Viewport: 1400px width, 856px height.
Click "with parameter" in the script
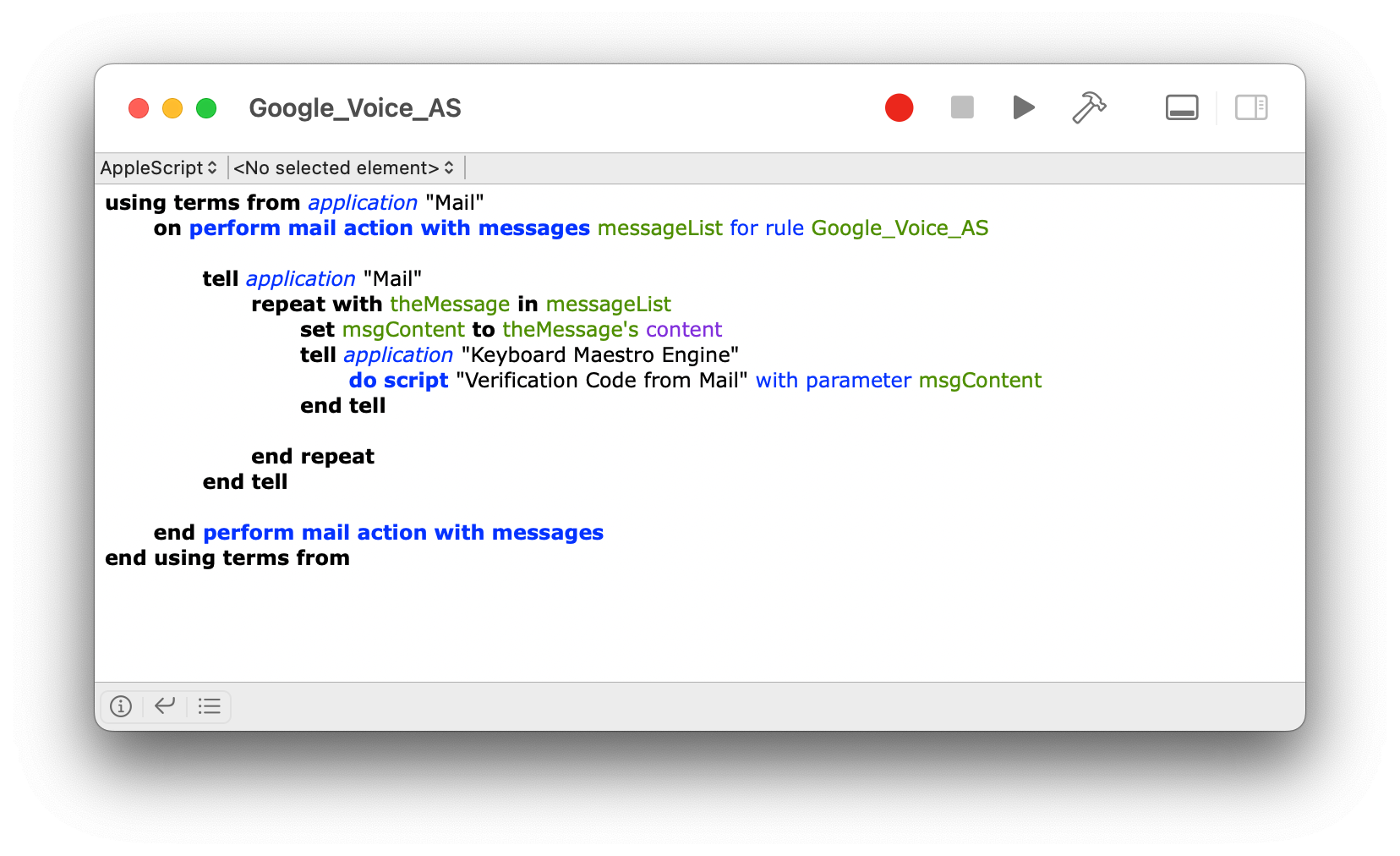tap(834, 381)
